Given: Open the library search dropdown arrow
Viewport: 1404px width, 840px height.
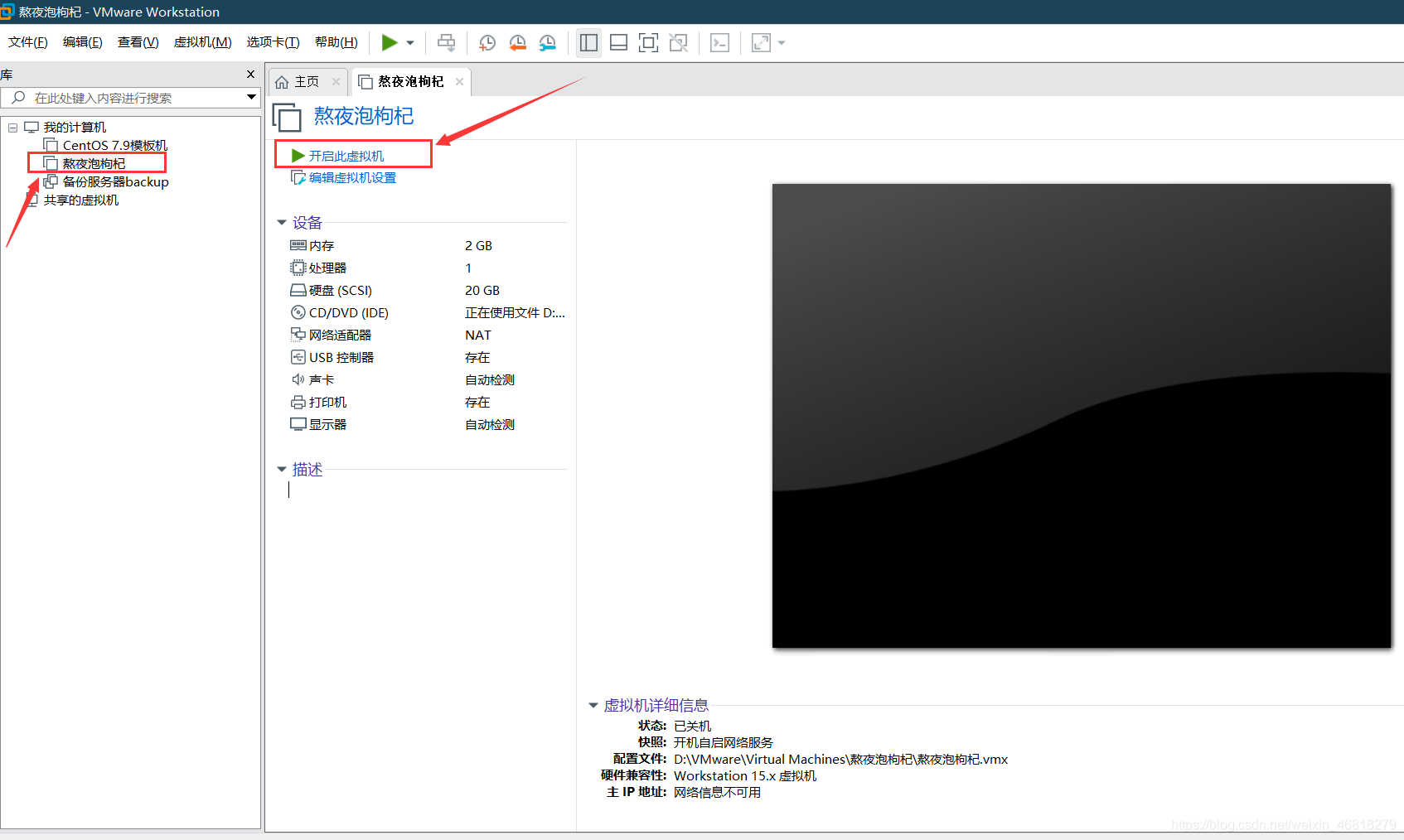Looking at the screenshot, I should [251, 97].
